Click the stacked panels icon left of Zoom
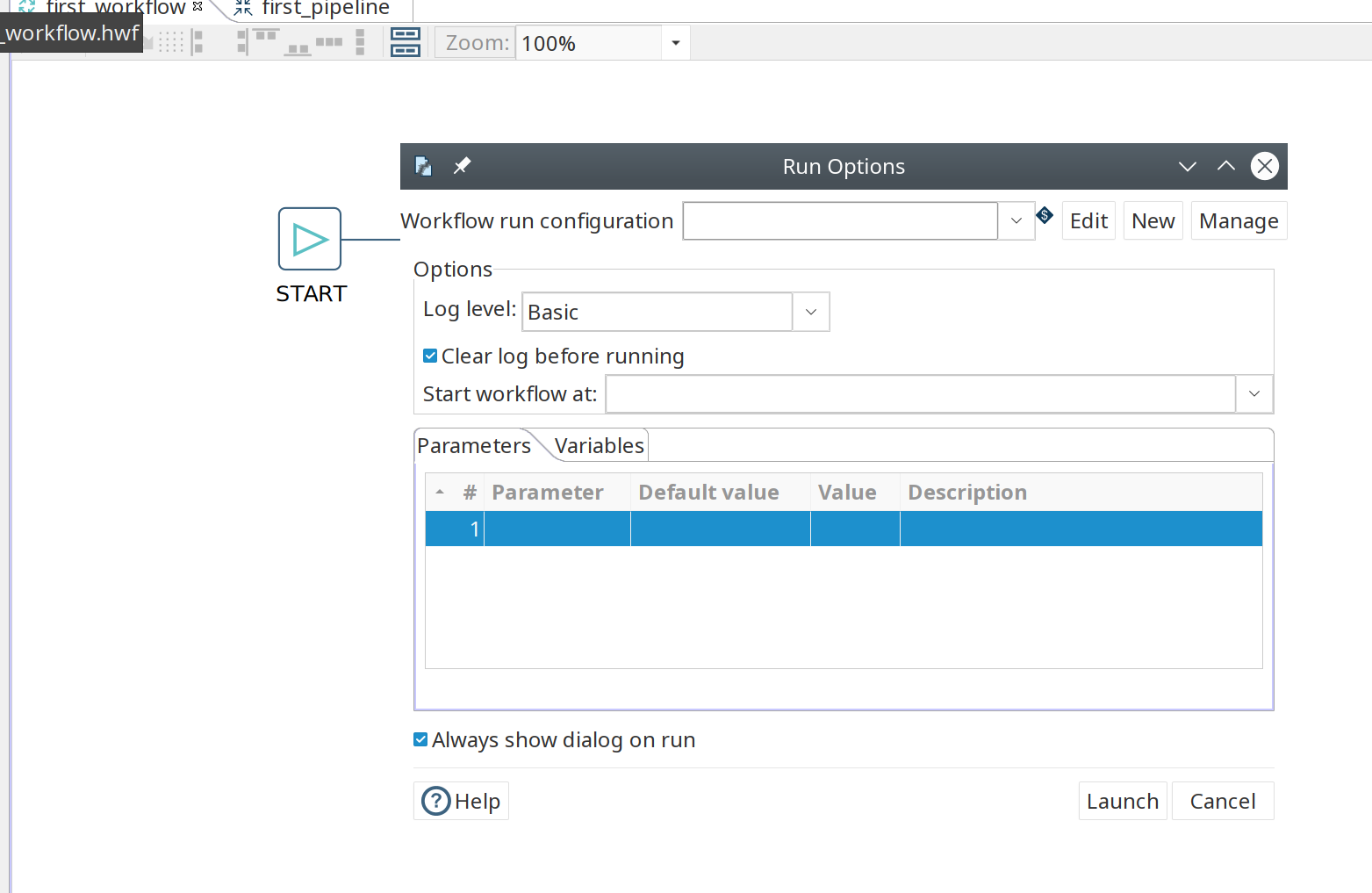Image resolution: width=1372 pixels, height=893 pixels. pos(405,42)
